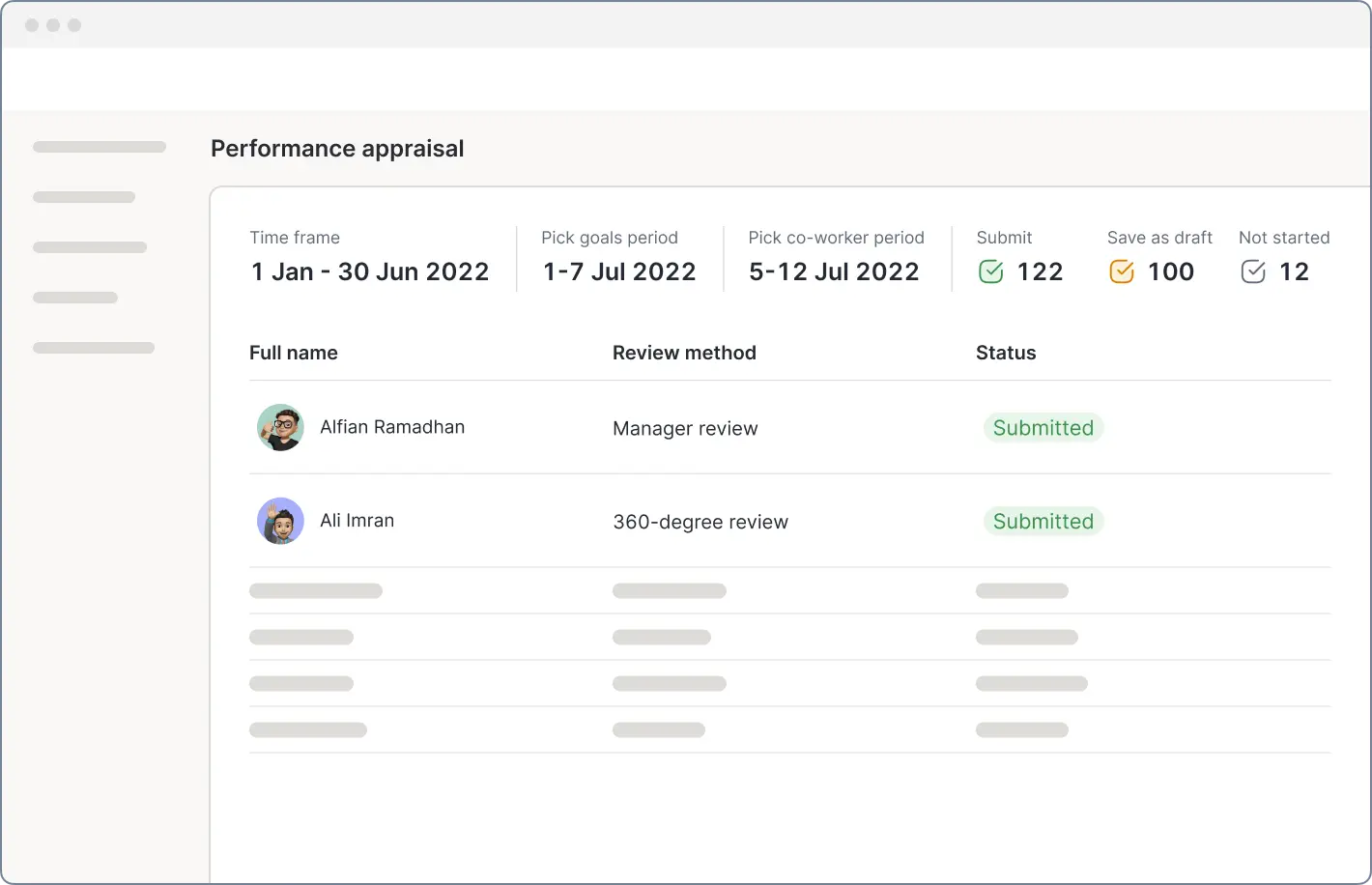The height and width of the screenshot is (885, 1372).
Task: Open the 1-7 Jul 2022 goals period
Action: [619, 272]
